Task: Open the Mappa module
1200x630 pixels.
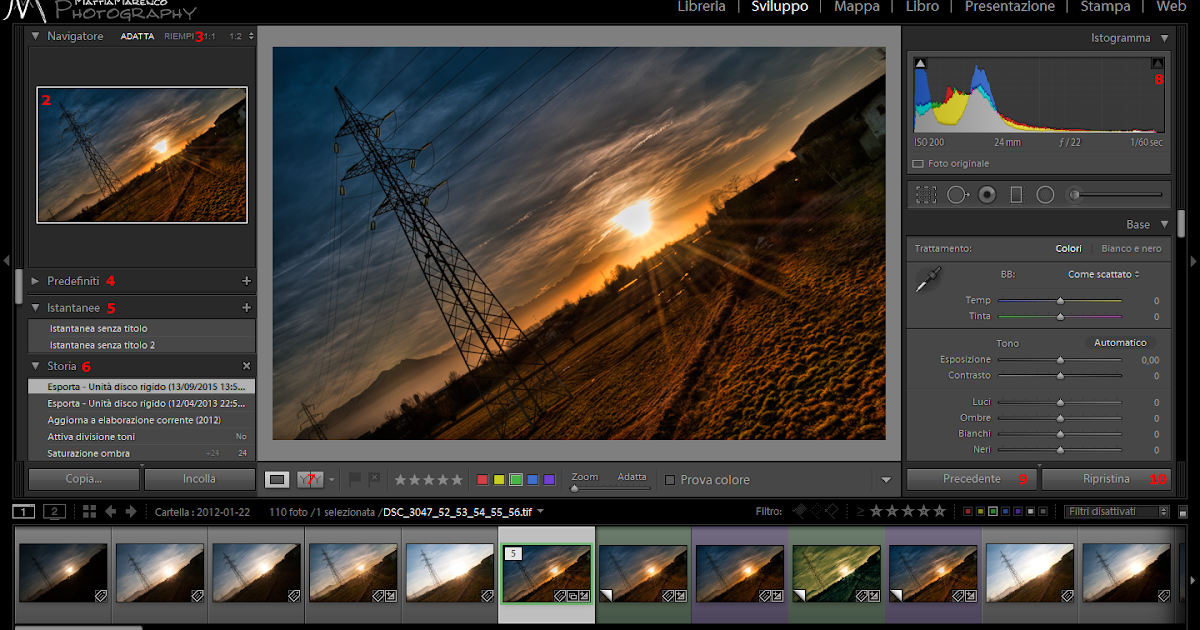Action: point(856,7)
